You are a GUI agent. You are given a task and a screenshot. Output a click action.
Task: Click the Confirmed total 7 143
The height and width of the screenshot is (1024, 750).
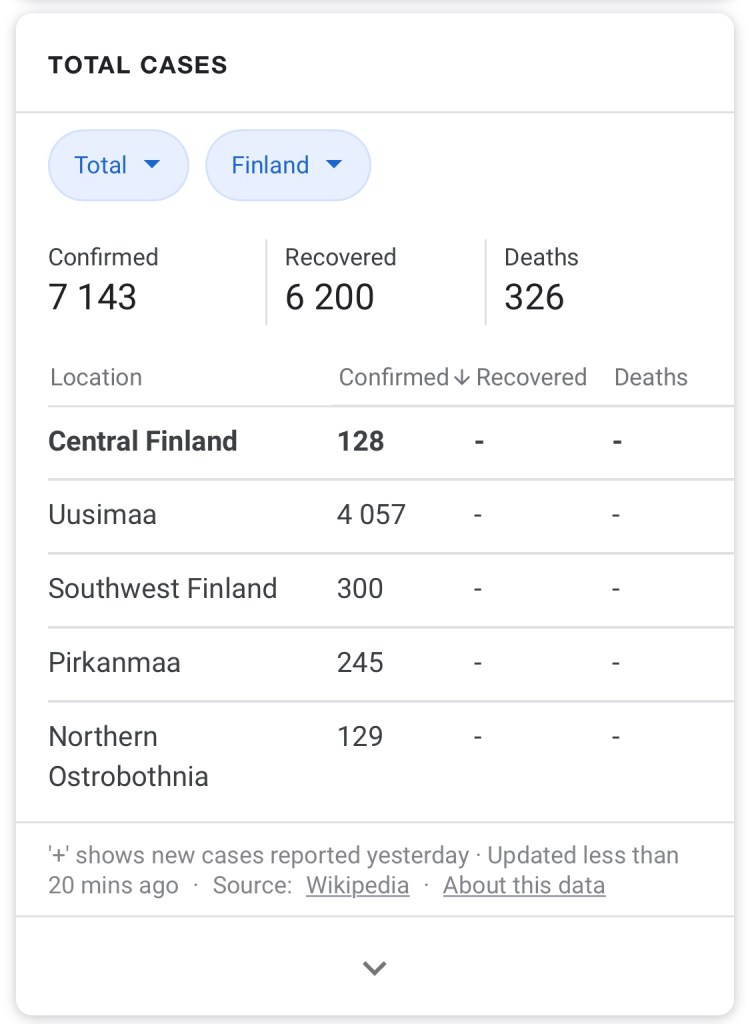pos(93,297)
